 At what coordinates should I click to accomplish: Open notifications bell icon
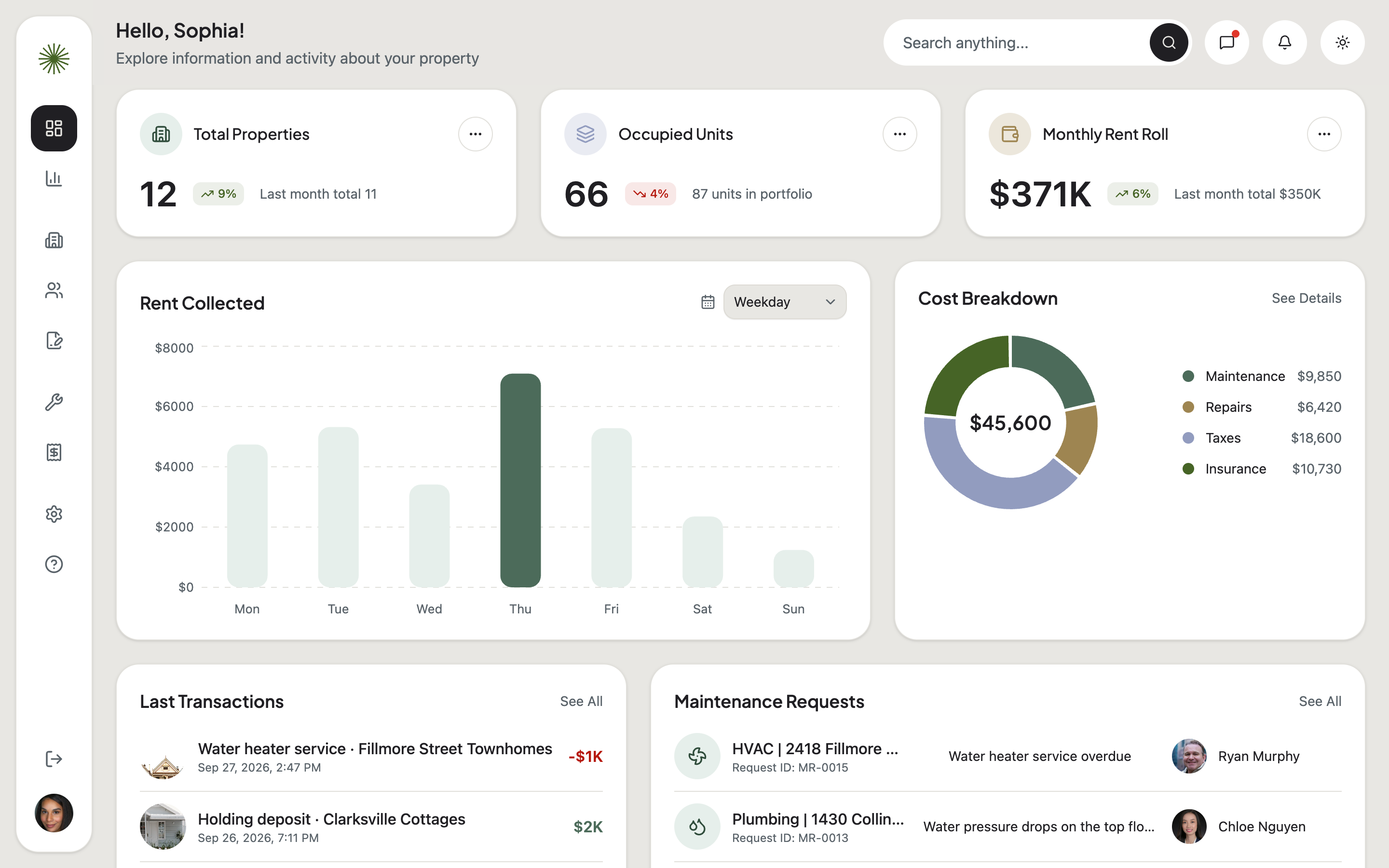[x=1284, y=42]
